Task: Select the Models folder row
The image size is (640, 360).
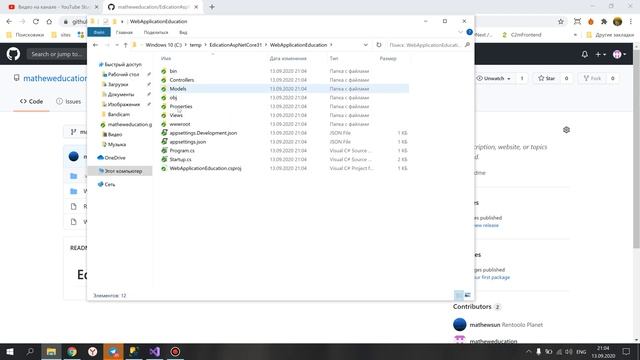Action: 284,89
